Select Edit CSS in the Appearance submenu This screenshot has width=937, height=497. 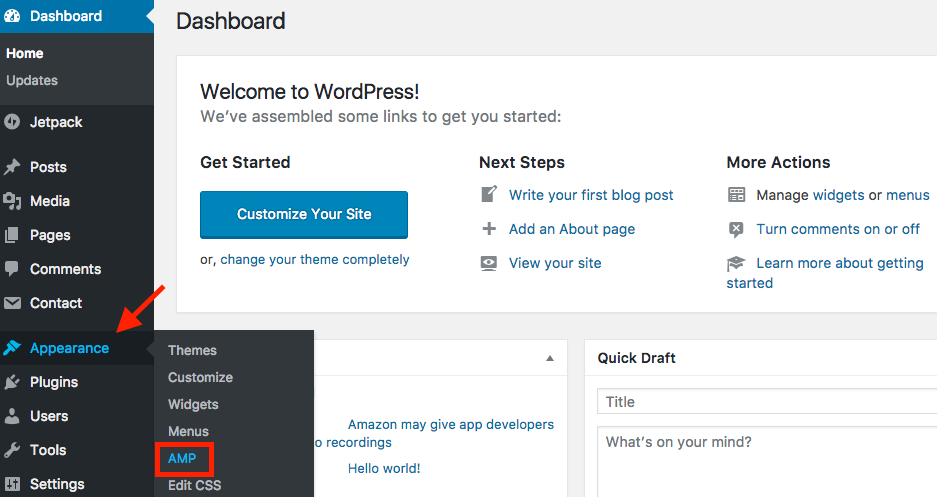point(194,485)
